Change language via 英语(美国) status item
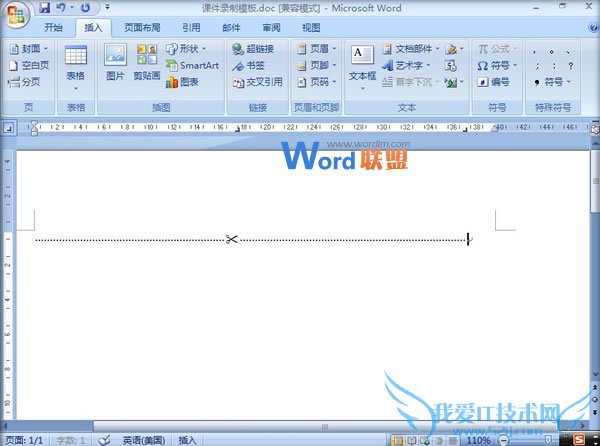The image size is (600, 446). pyautogui.click(x=144, y=440)
